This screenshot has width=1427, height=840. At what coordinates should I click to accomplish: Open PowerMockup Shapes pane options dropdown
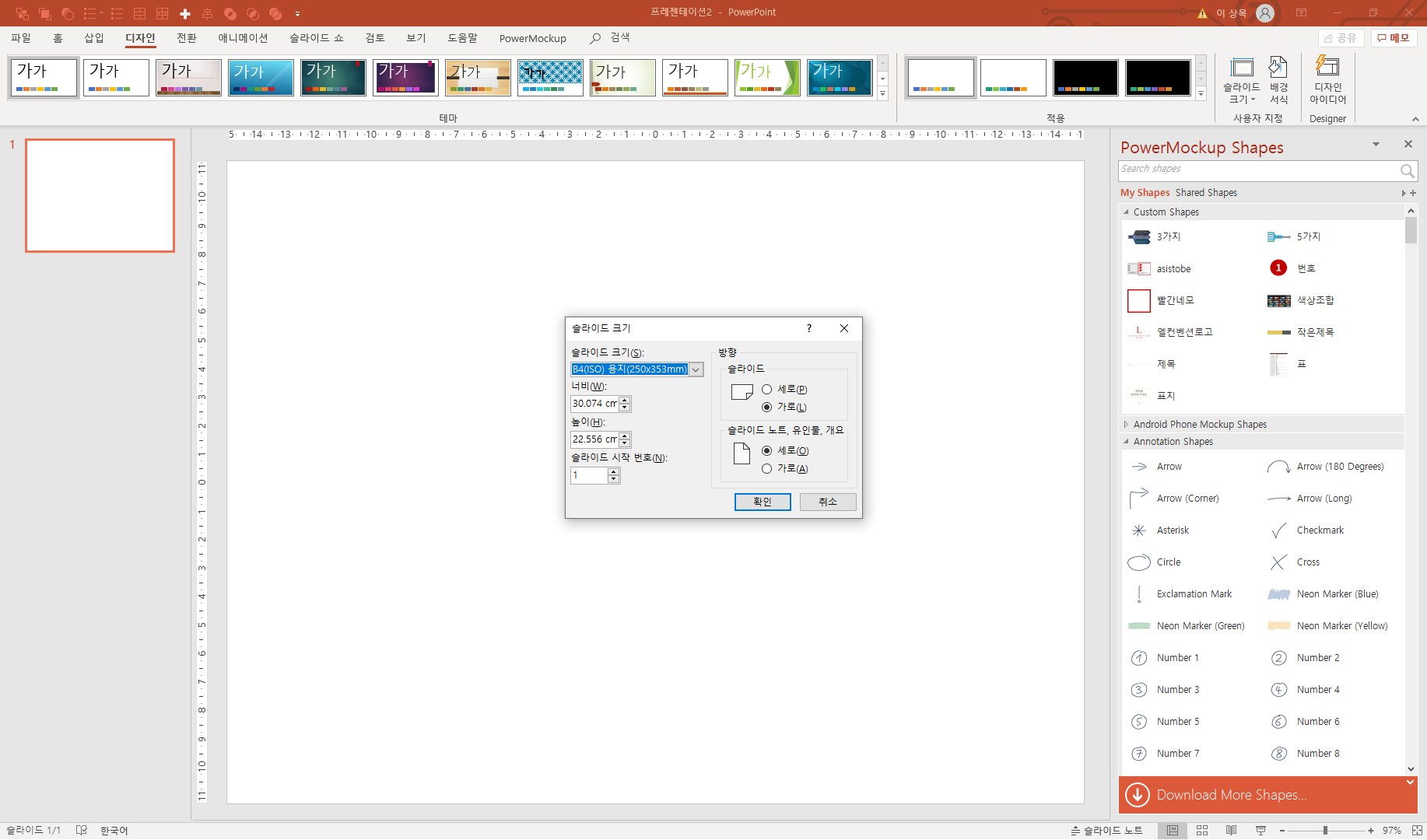(1376, 145)
